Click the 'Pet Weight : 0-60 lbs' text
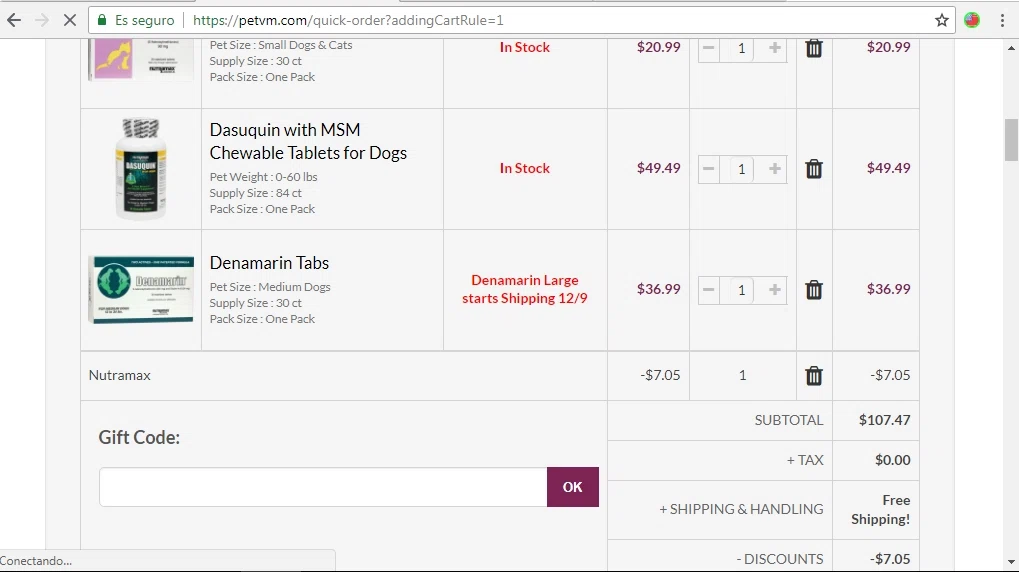Screen dimensions: 1019x572 (x=263, y=177)
